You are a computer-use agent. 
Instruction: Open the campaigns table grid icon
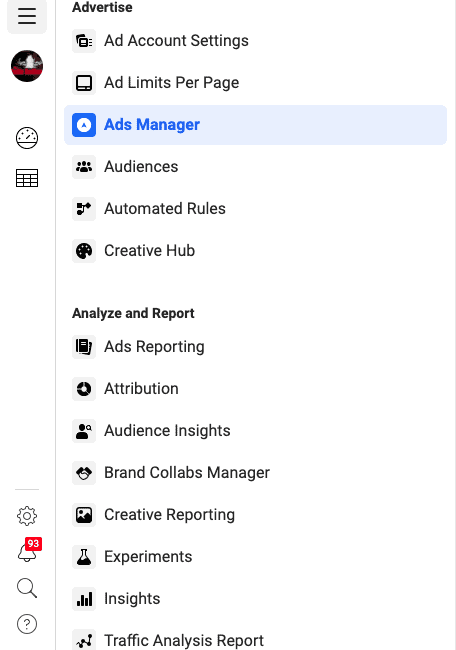[27, 178]
